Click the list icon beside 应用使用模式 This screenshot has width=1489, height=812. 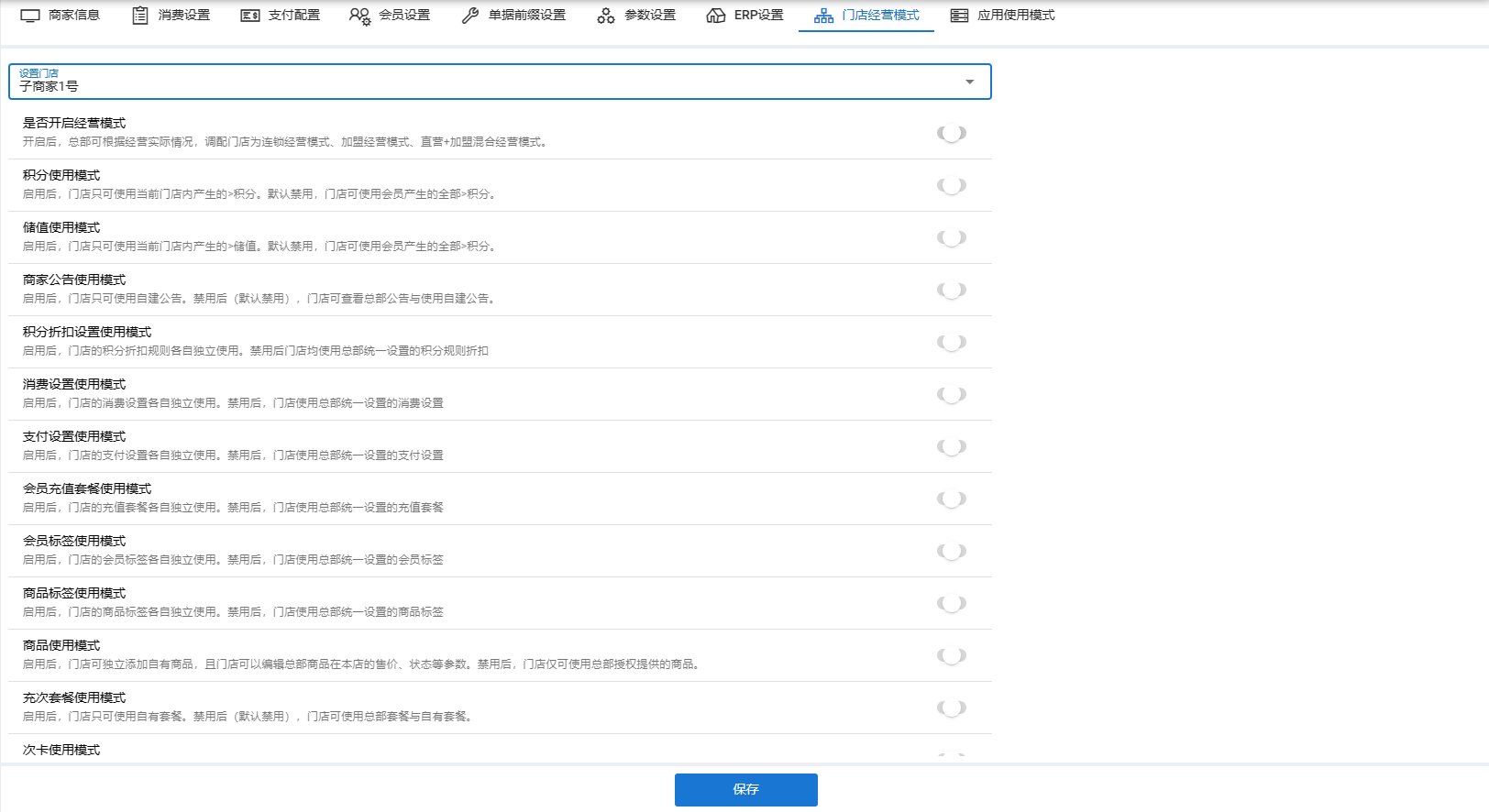959,16
